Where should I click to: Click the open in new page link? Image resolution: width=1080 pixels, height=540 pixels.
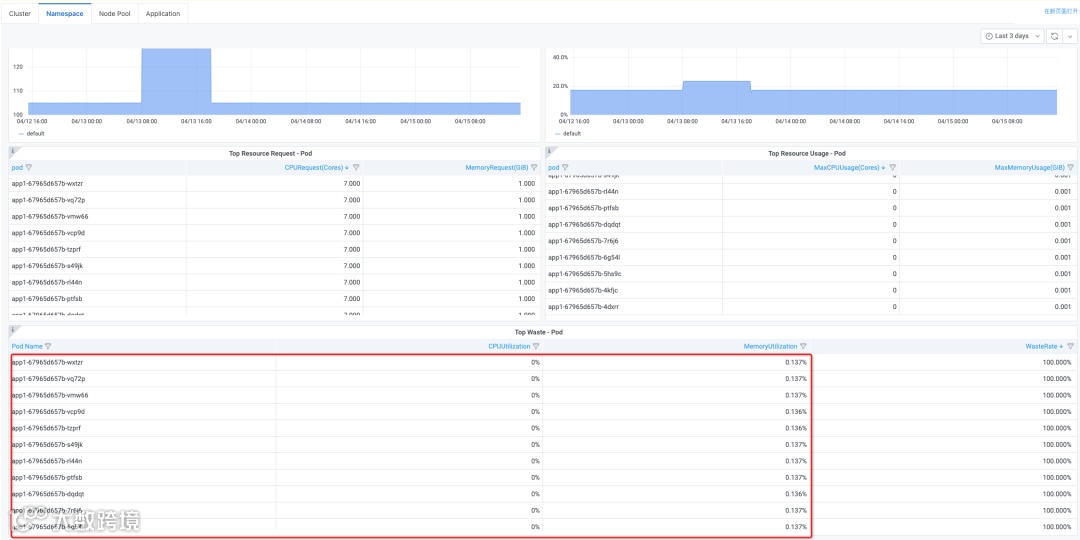point(1061,12)
